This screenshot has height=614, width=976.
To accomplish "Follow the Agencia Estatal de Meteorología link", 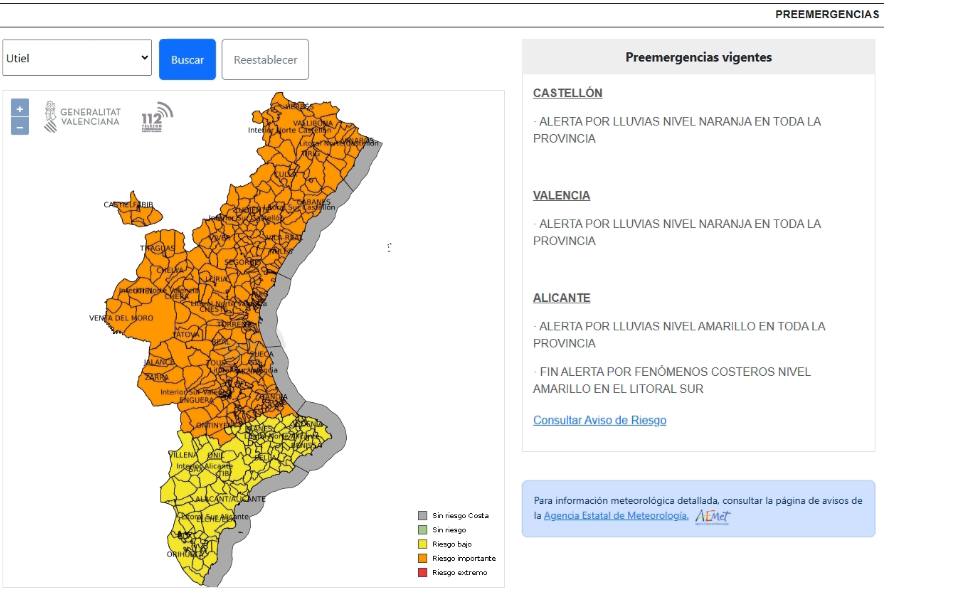I will (x=615, y=515).
